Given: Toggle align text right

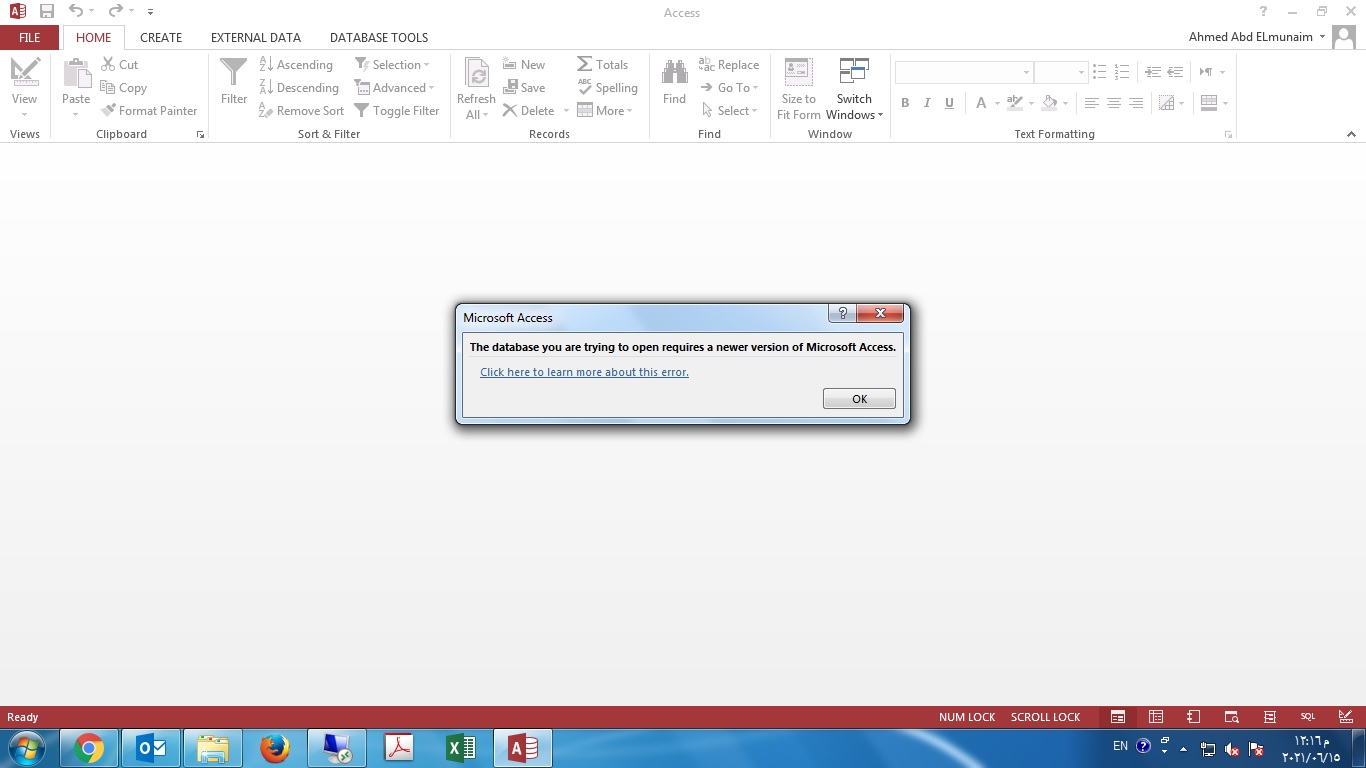Looking at the screenshot, I should tap(1135, 103).
